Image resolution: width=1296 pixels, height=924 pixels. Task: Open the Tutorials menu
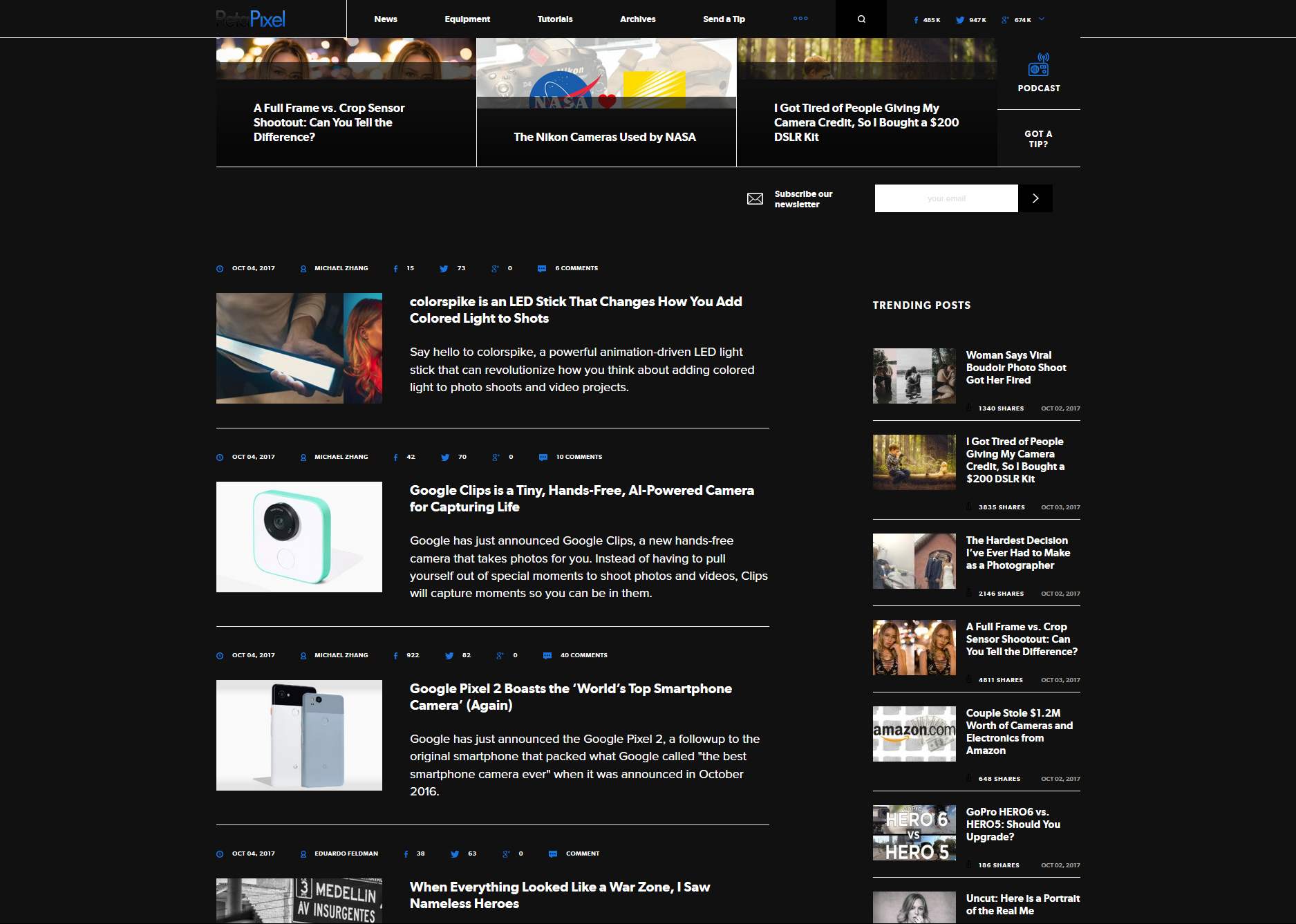(x=555, y=19)
